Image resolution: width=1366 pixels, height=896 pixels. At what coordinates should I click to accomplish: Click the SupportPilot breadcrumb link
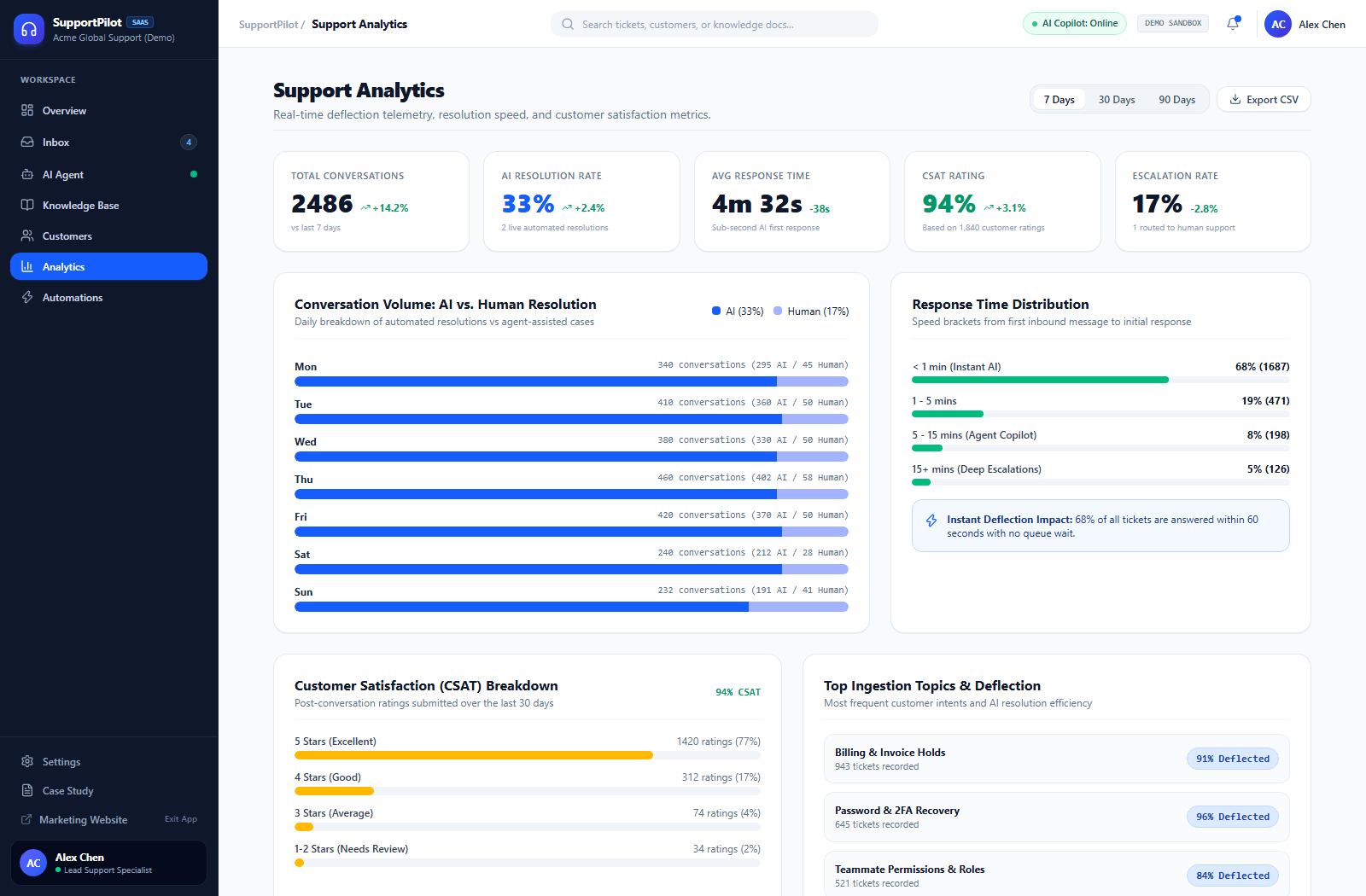[x=268, y=24]
